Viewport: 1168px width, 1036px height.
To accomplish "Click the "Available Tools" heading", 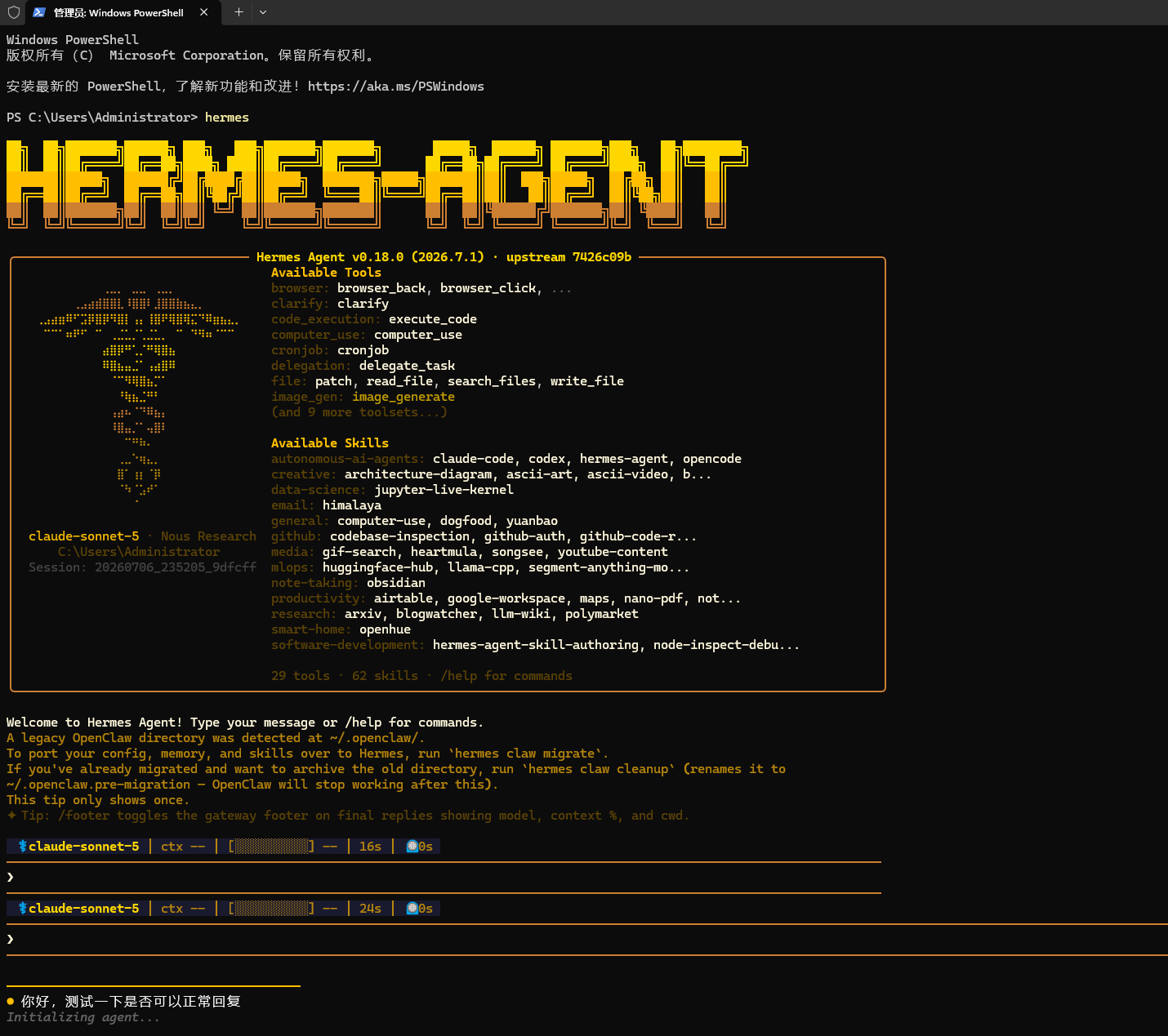I will (x=326, y=273).
